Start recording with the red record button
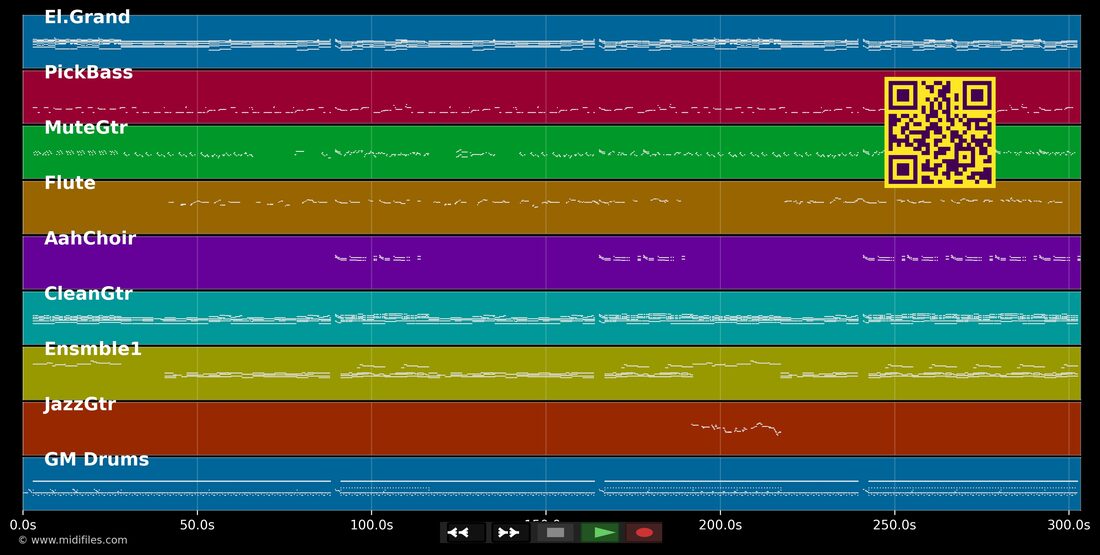1100x555 pixels. tap(644, 533)
